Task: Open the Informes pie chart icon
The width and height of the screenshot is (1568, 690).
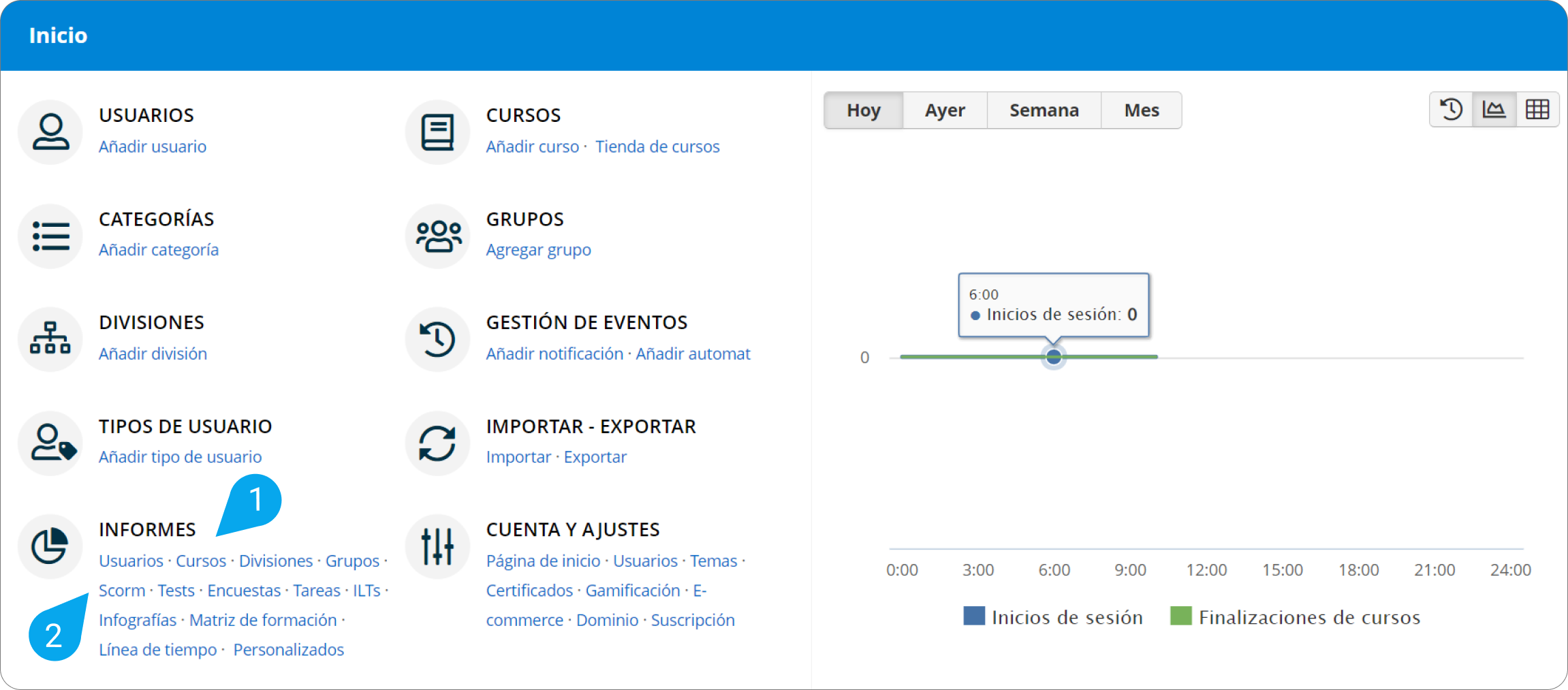Action: 50,546
